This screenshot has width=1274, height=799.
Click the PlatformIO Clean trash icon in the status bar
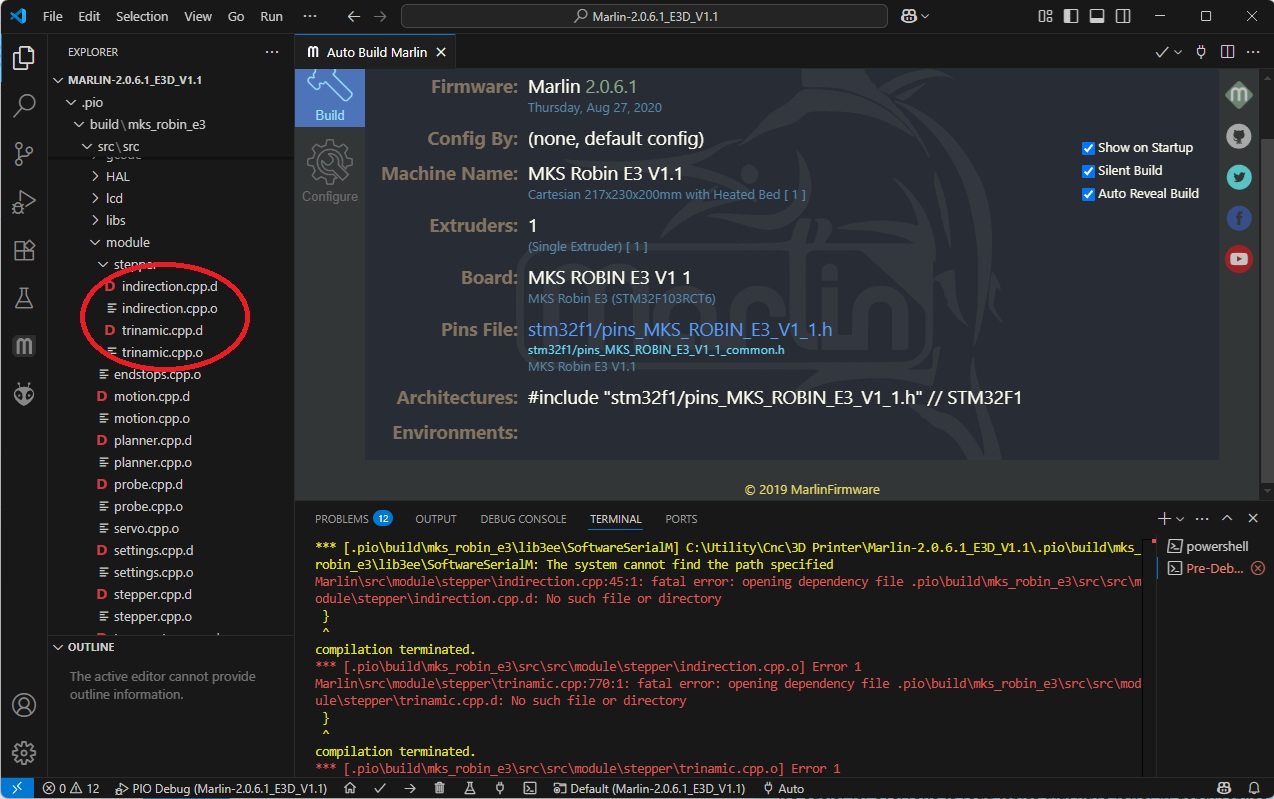click(x=440, y=788)
